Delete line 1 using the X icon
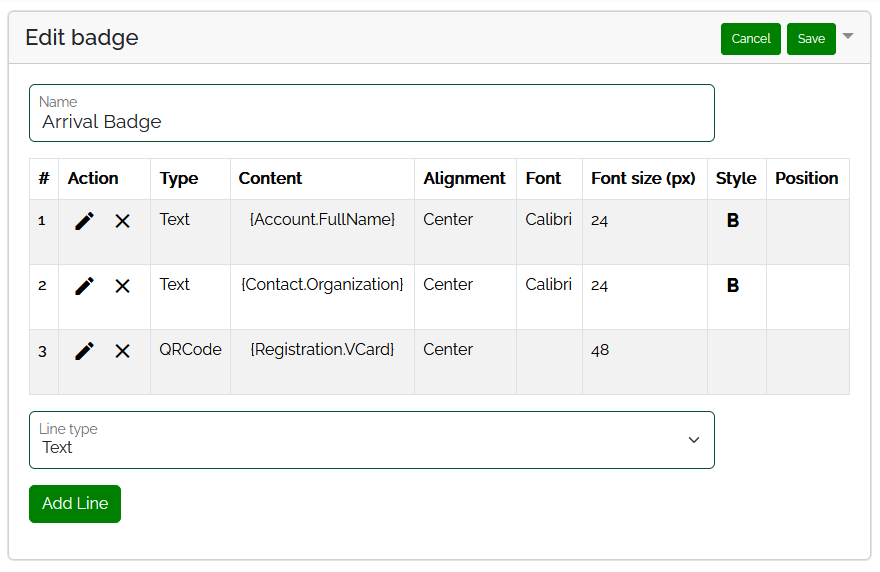 pyautogui.click(x=122, y=221)
